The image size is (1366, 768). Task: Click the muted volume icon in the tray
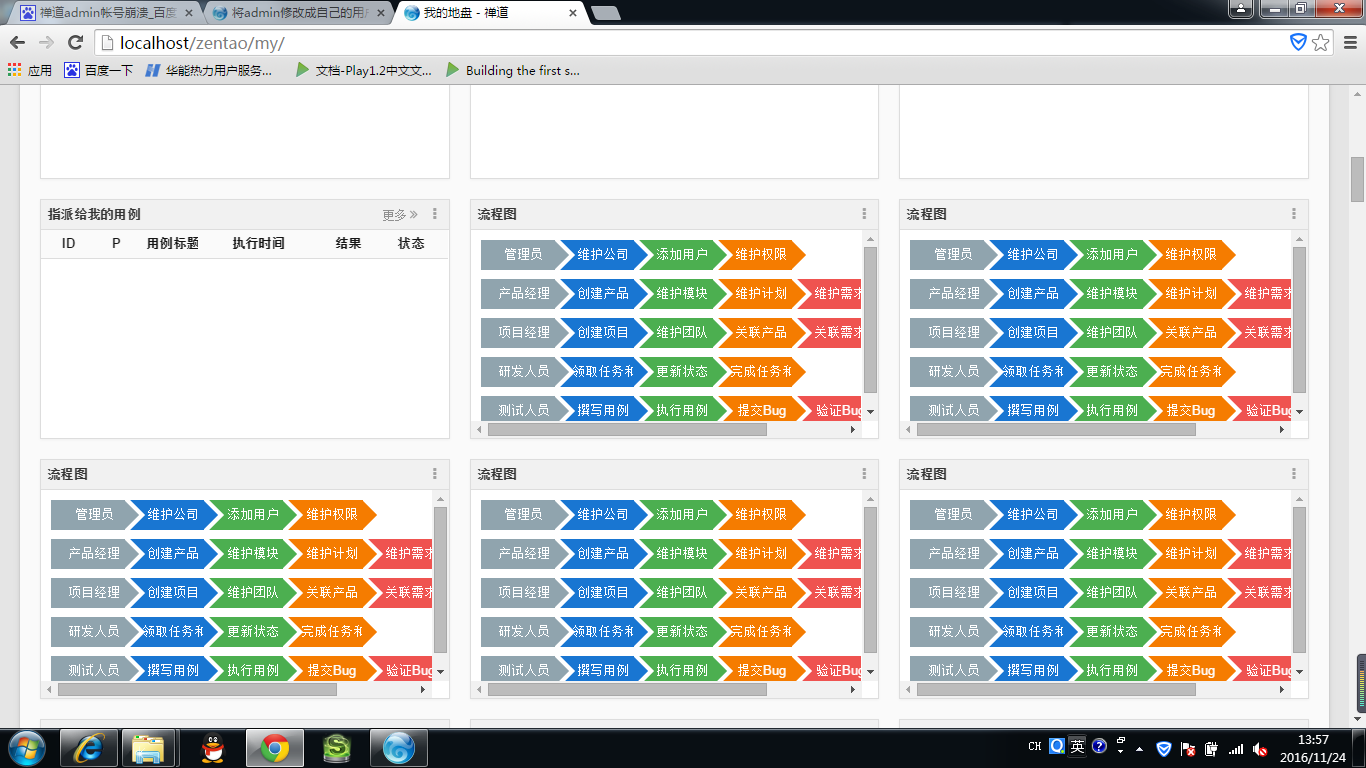(x=1260, y=749)
